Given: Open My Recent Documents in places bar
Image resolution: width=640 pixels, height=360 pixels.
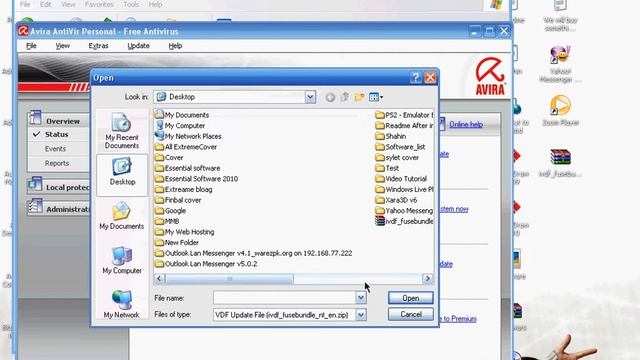Looking at the screenshot, I should coord(122,131).
